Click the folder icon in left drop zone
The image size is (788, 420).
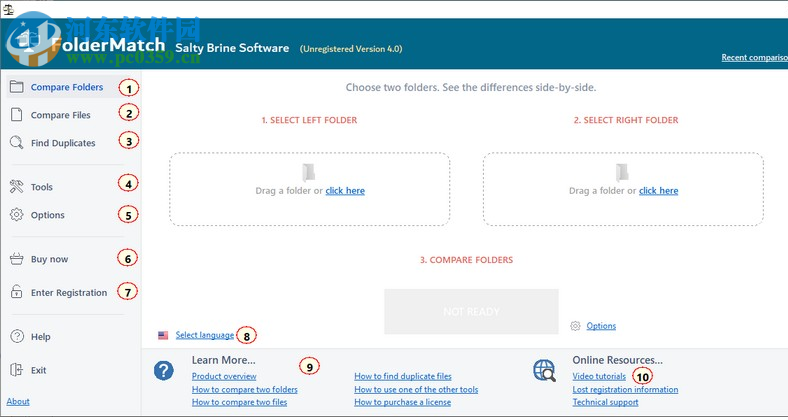[x=309, y=172]
